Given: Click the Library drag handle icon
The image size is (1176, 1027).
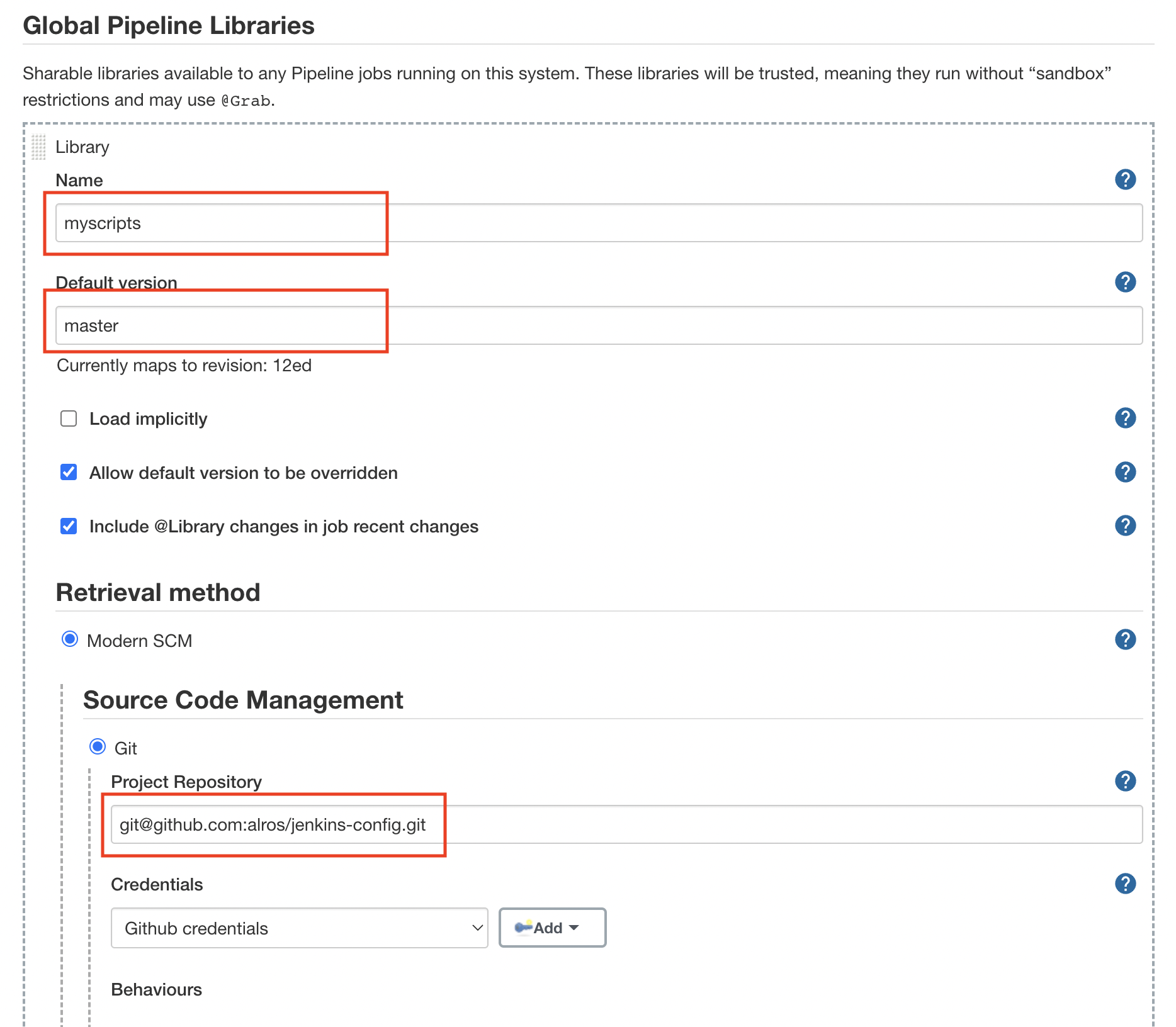Looking at the screenshot, I should 38,147.
